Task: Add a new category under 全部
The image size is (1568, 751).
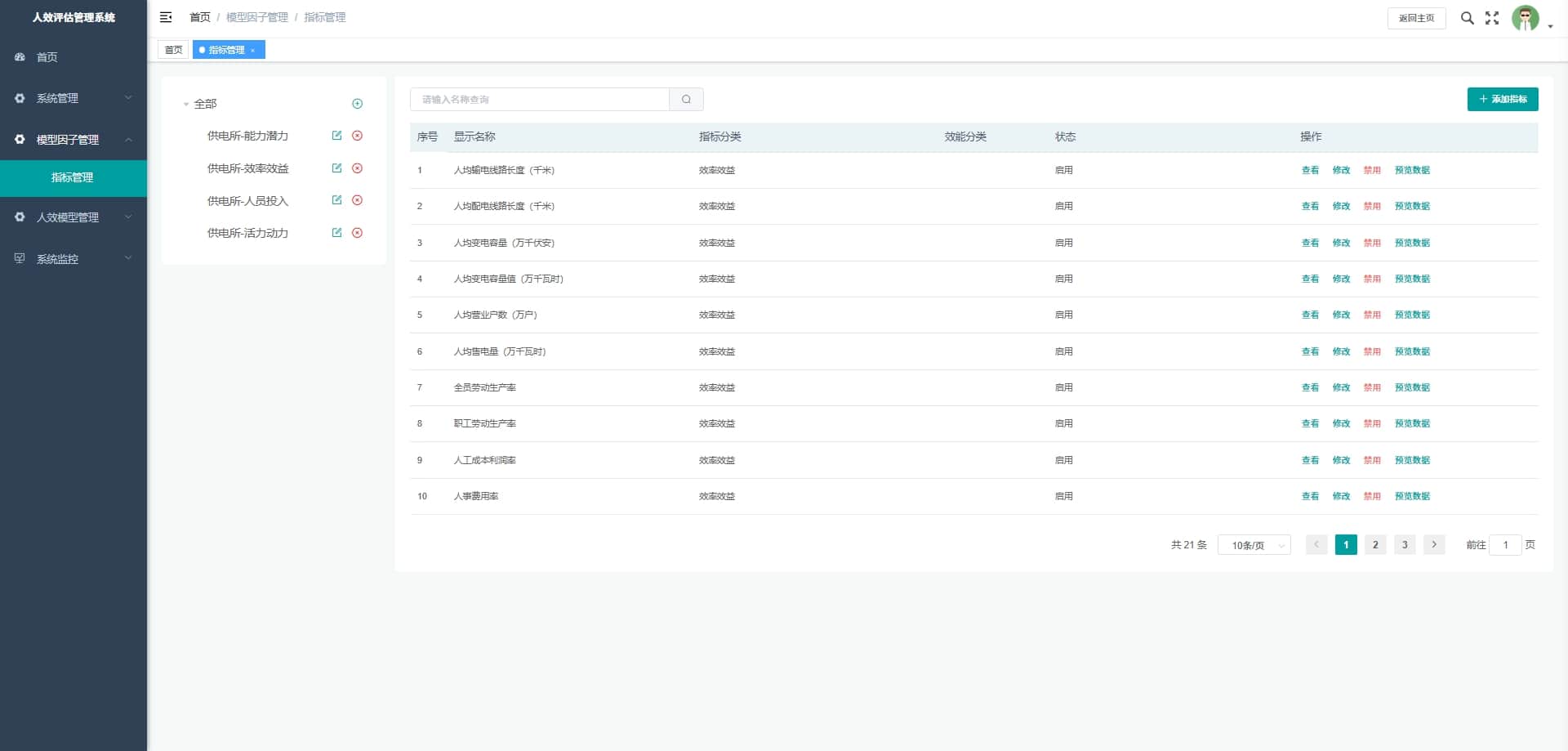Action: click(x=357, y=104)
